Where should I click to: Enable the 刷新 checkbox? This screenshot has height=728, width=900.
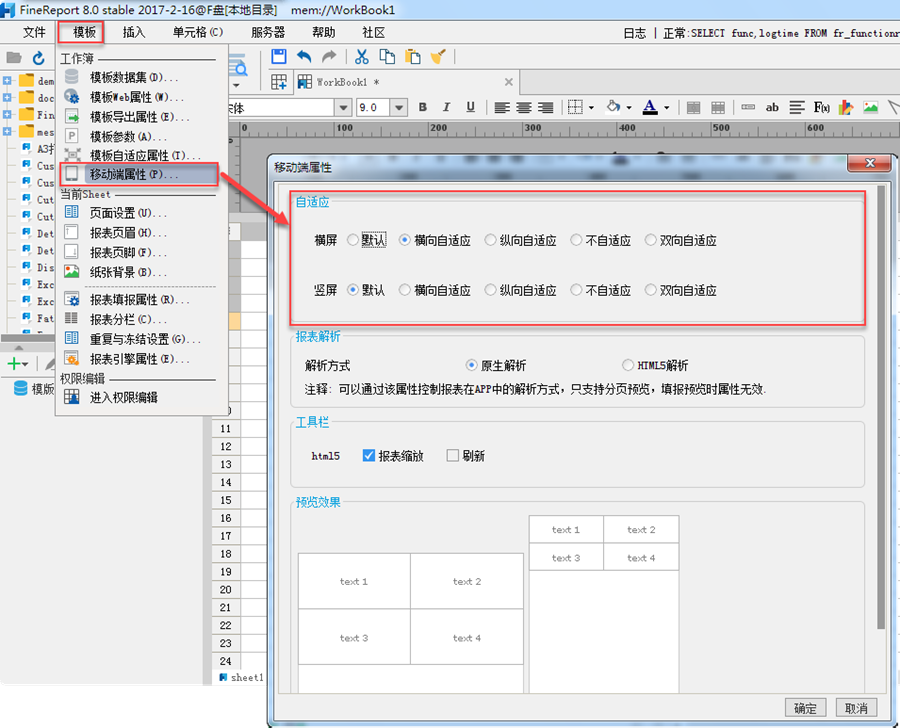coord(453,455)
